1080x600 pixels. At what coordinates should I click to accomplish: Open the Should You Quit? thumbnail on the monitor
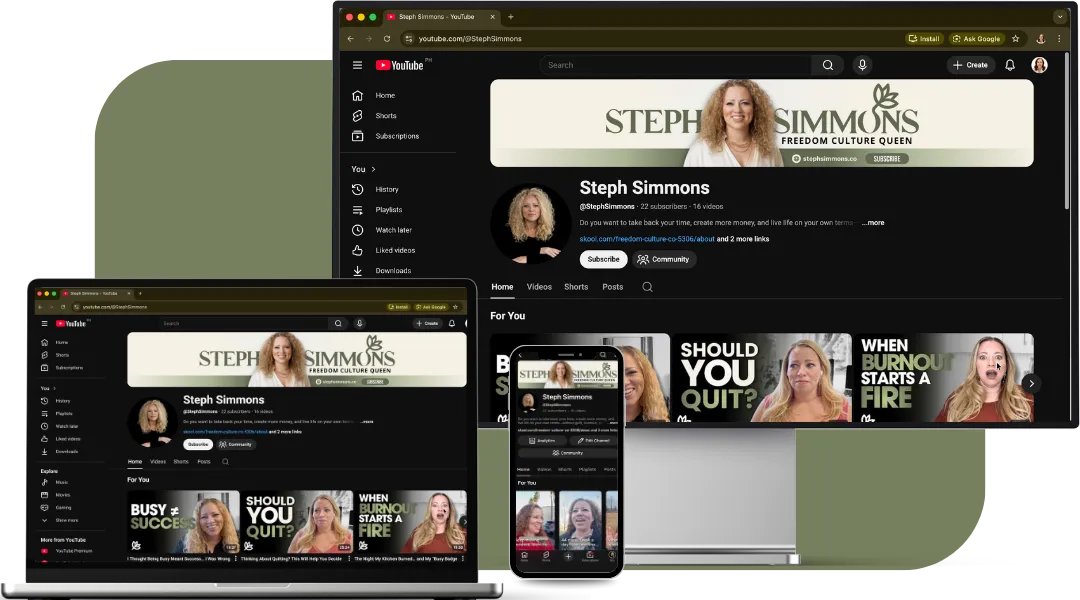tap(762, 377)
